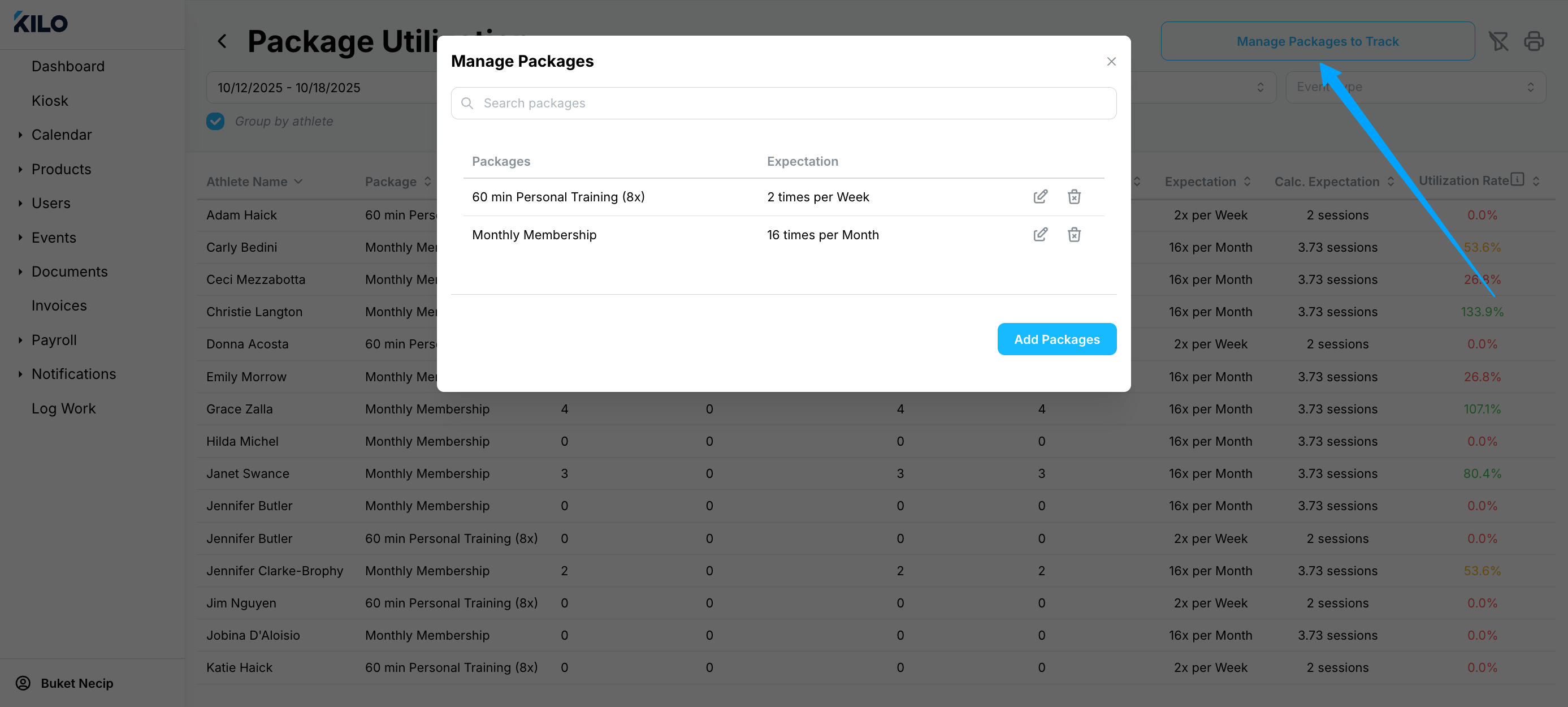Open Dashboard from the sidebar
This screenshot has width=1568, height=707.
click(68, 66)
